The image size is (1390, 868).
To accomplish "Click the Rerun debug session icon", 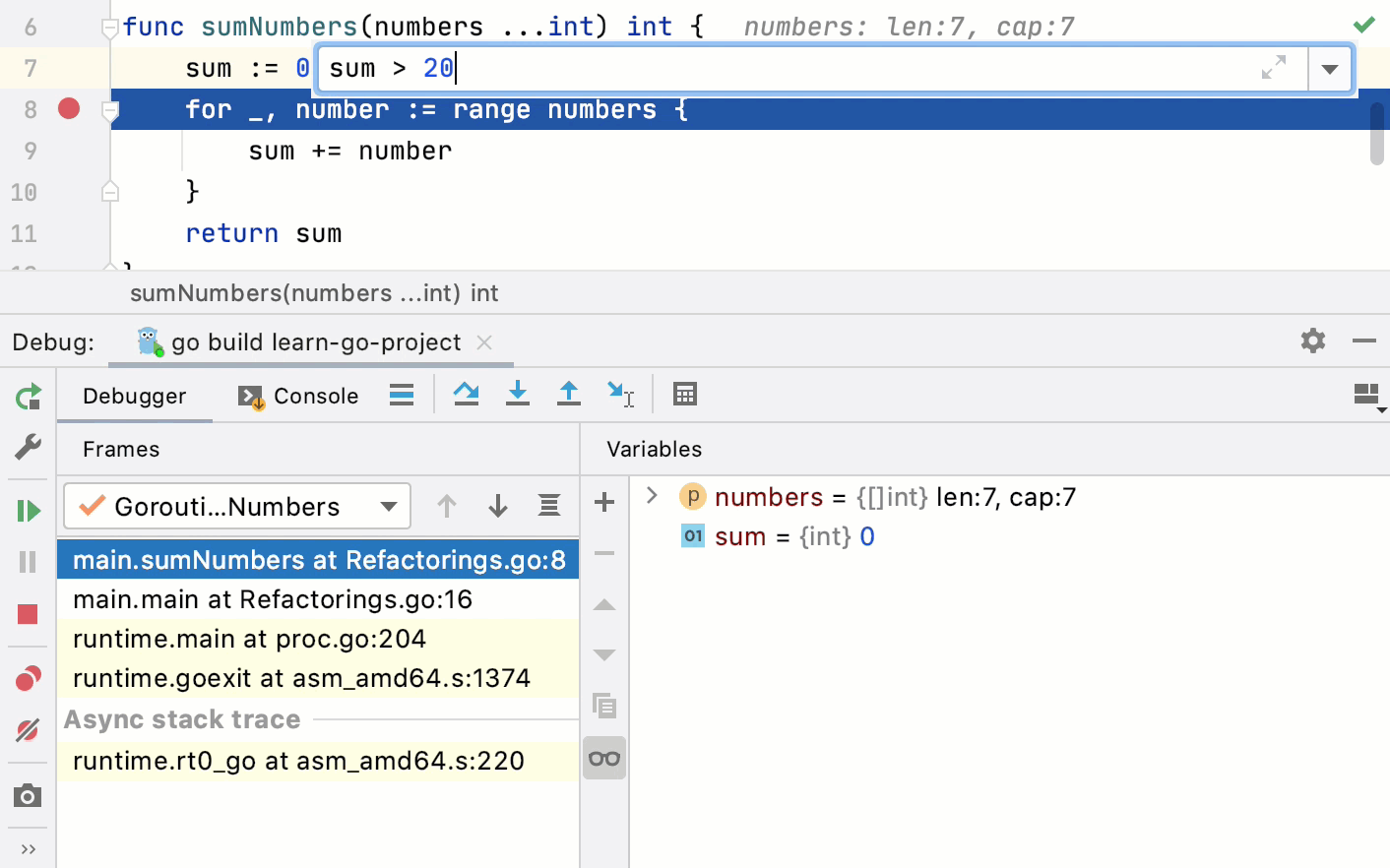I will pos(28,397).
